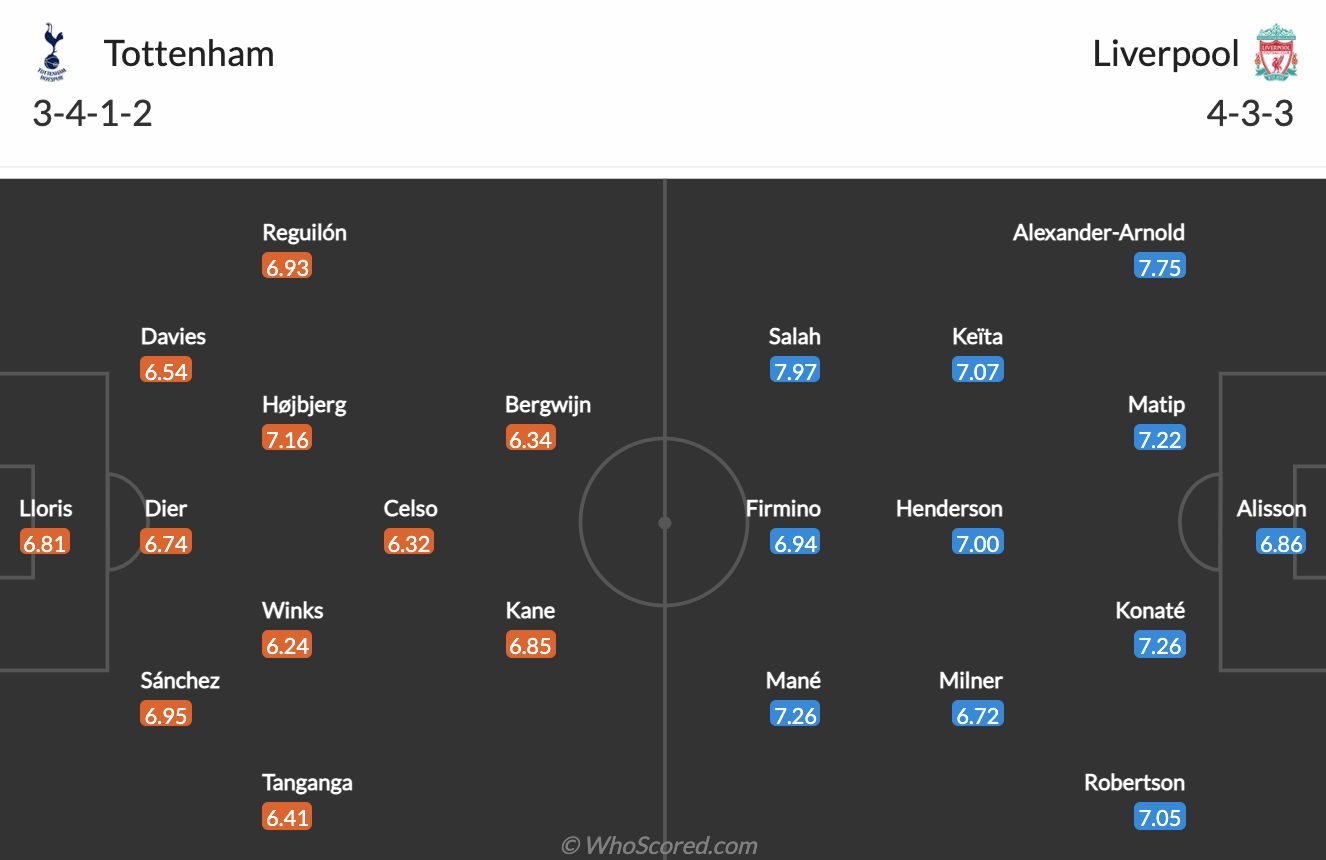Select Tottenham's 3-4-1-2 formation text
The image size is (1326, 860).
coord(92,113)
